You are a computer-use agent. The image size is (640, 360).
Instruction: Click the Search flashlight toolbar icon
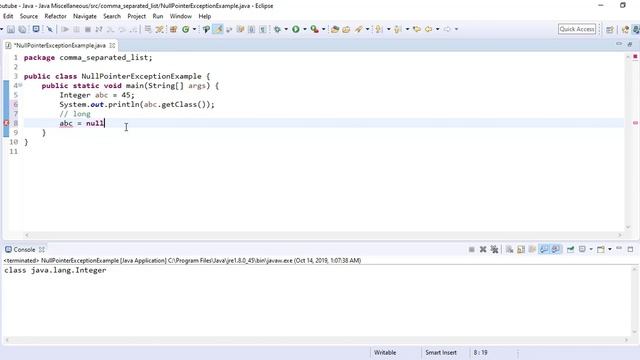[x=358, y=29]
